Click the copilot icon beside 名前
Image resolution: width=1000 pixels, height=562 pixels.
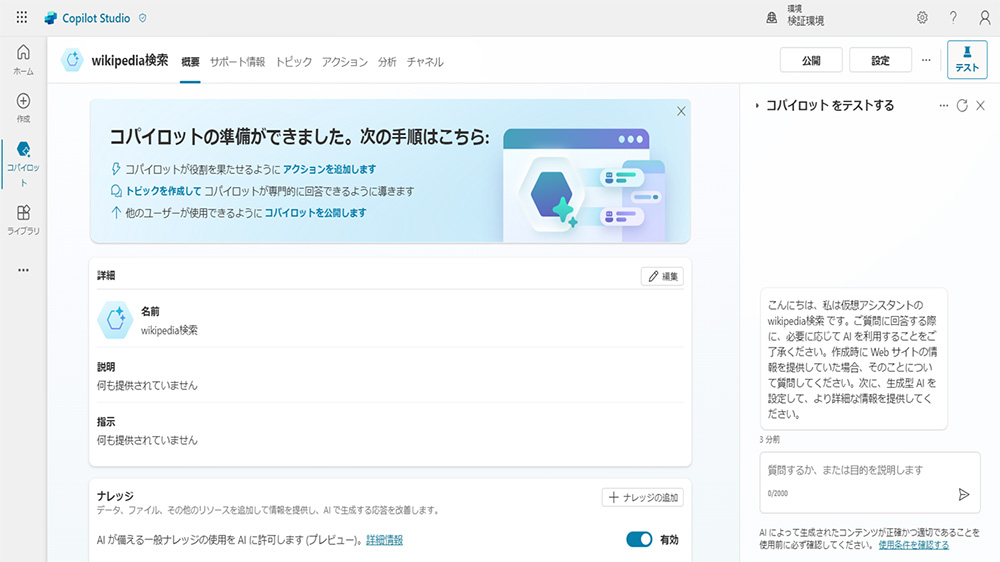click(115, 320)
